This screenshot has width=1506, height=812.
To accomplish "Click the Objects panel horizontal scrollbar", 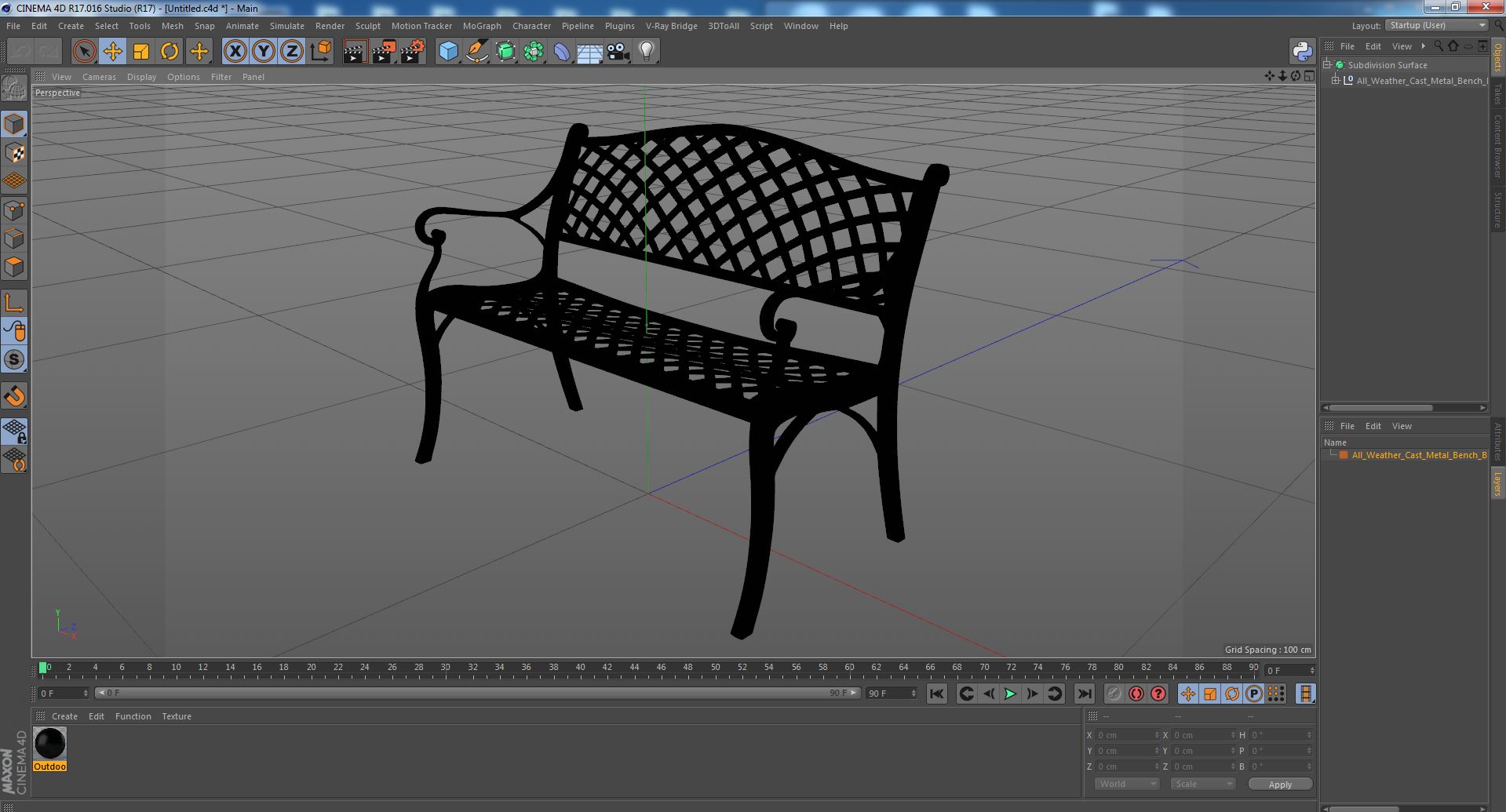I will (x=1380, y=408).
